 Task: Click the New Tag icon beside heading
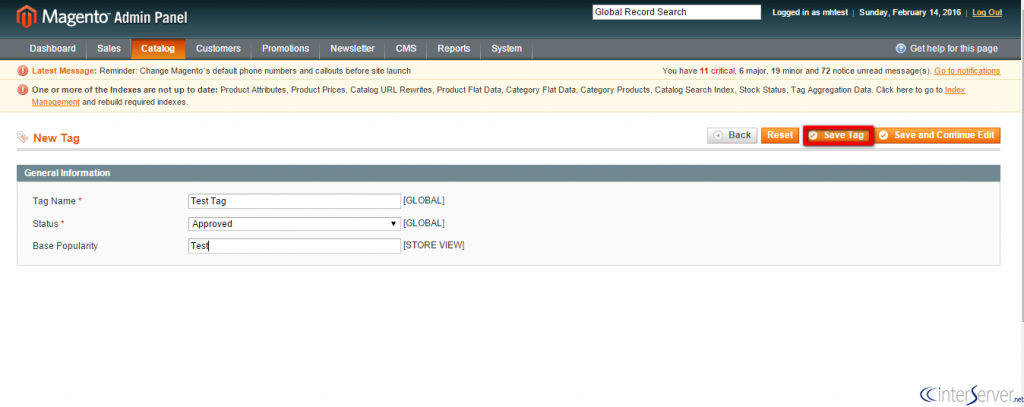(x=22, y=138)
